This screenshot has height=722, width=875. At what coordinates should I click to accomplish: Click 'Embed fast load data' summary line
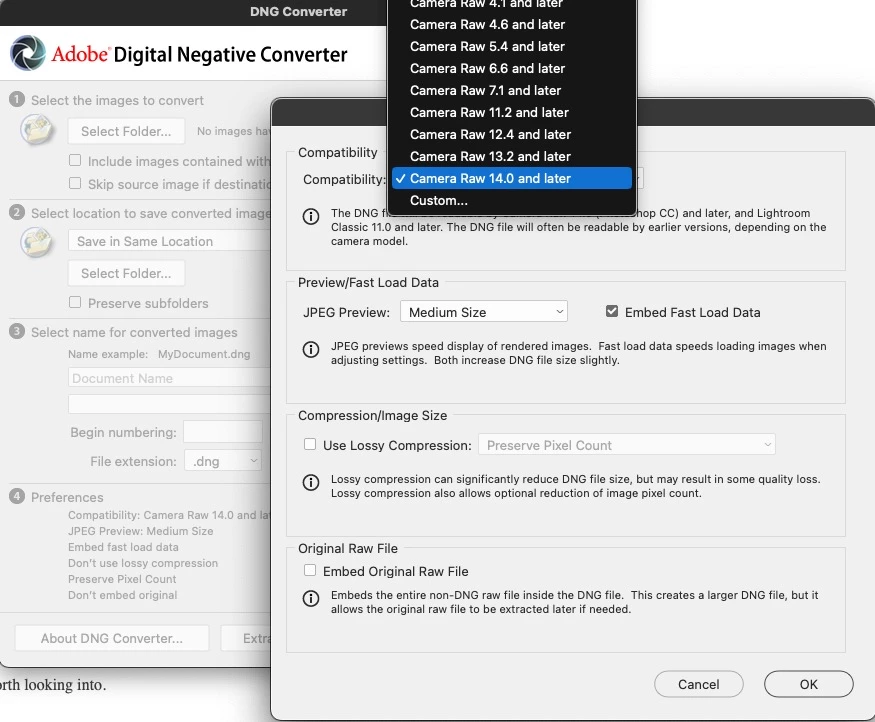point(123,547)
